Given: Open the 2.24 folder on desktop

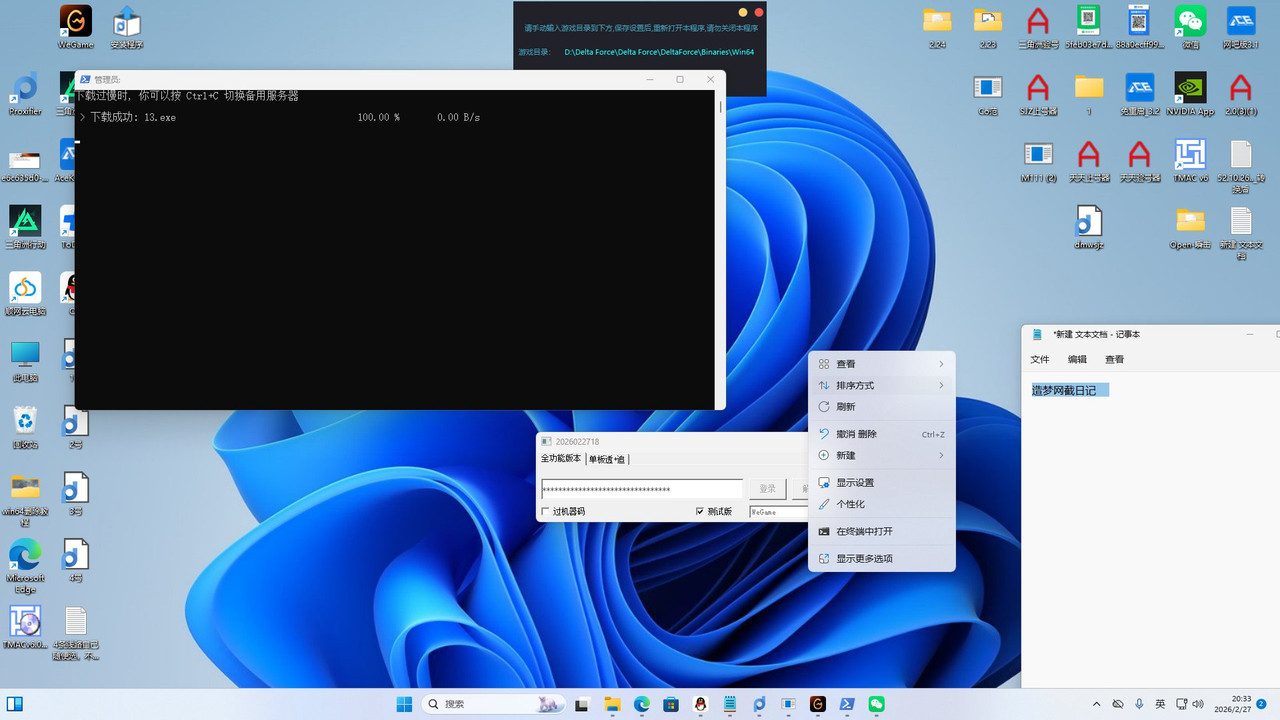Looking at the screenshot, I should tap(937, 26).
